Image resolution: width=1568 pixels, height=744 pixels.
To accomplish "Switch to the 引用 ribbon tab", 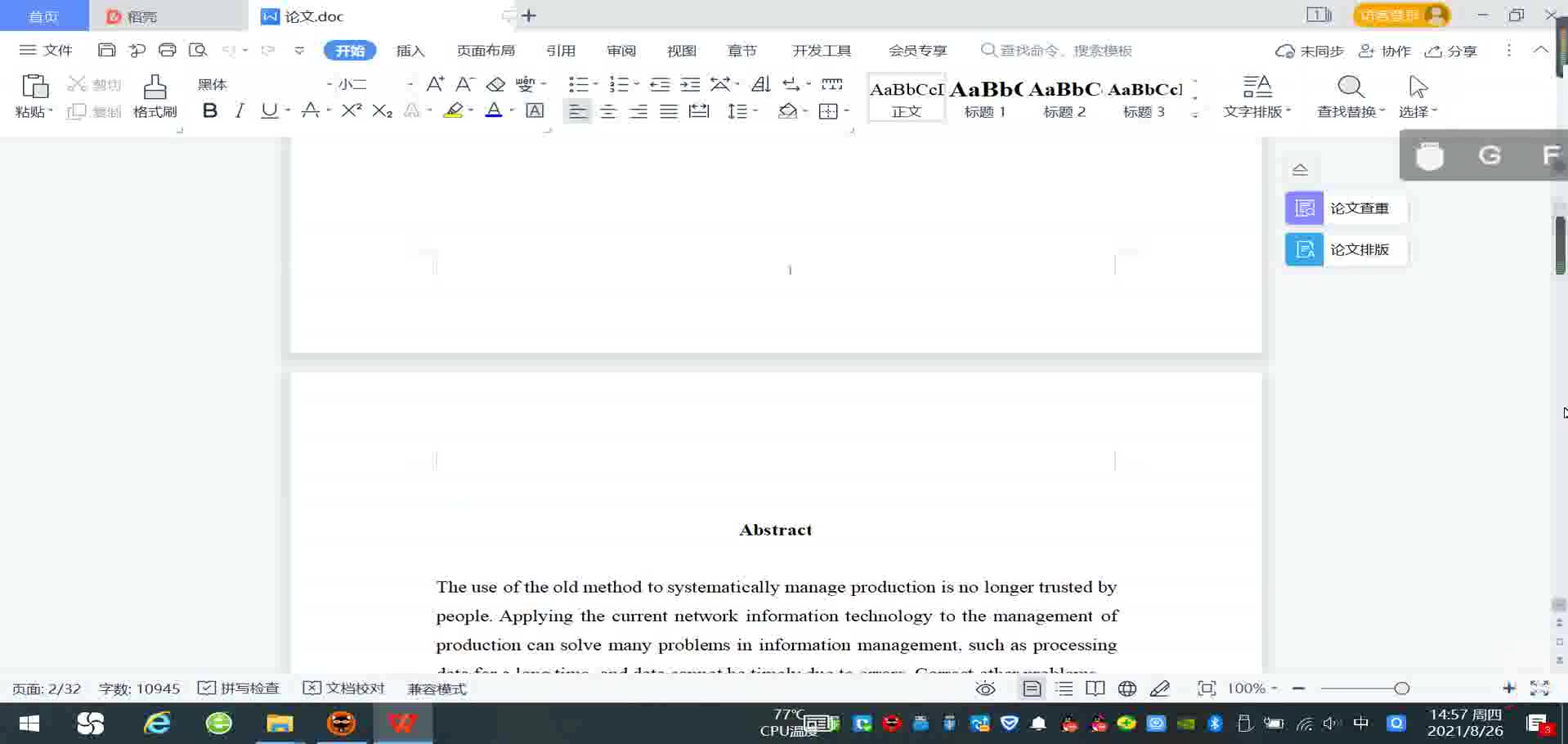I will point(561,51).
